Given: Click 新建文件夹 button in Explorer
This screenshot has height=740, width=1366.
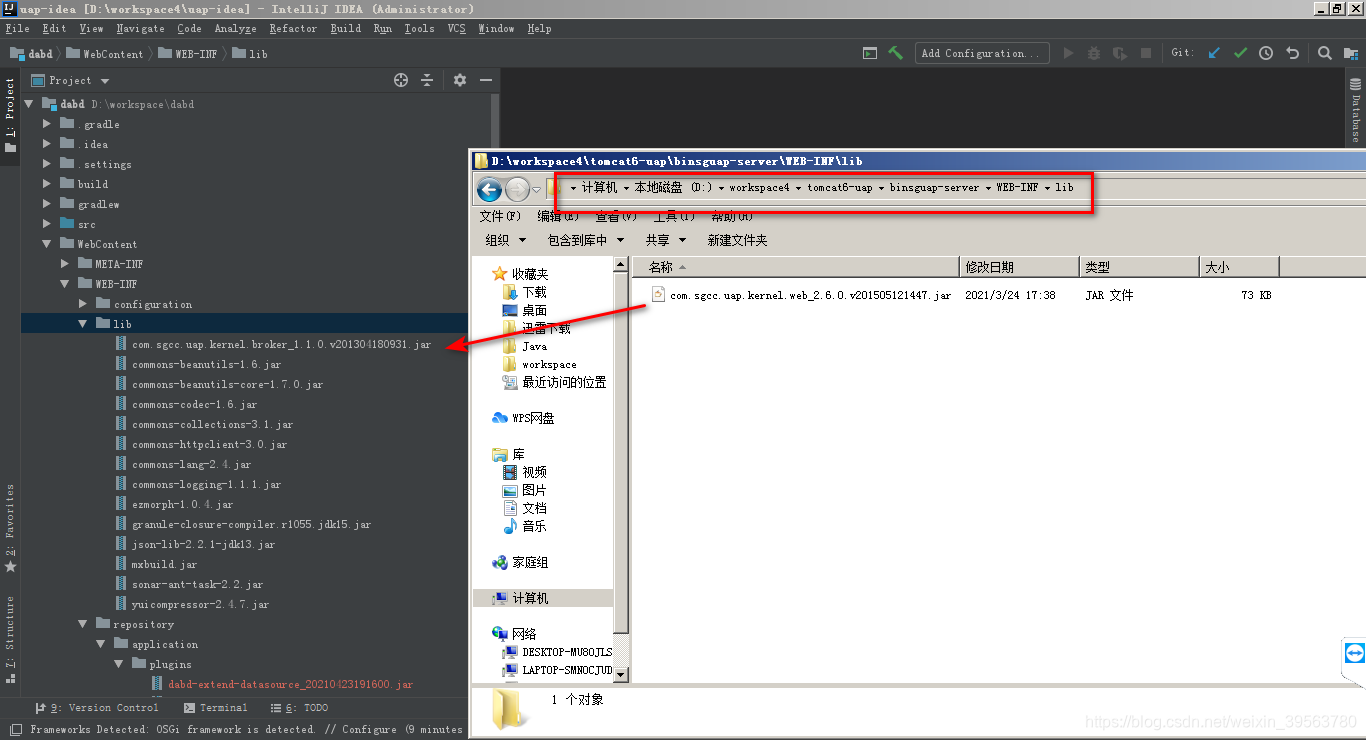Looking at the screenshot, I should [737, 240].
